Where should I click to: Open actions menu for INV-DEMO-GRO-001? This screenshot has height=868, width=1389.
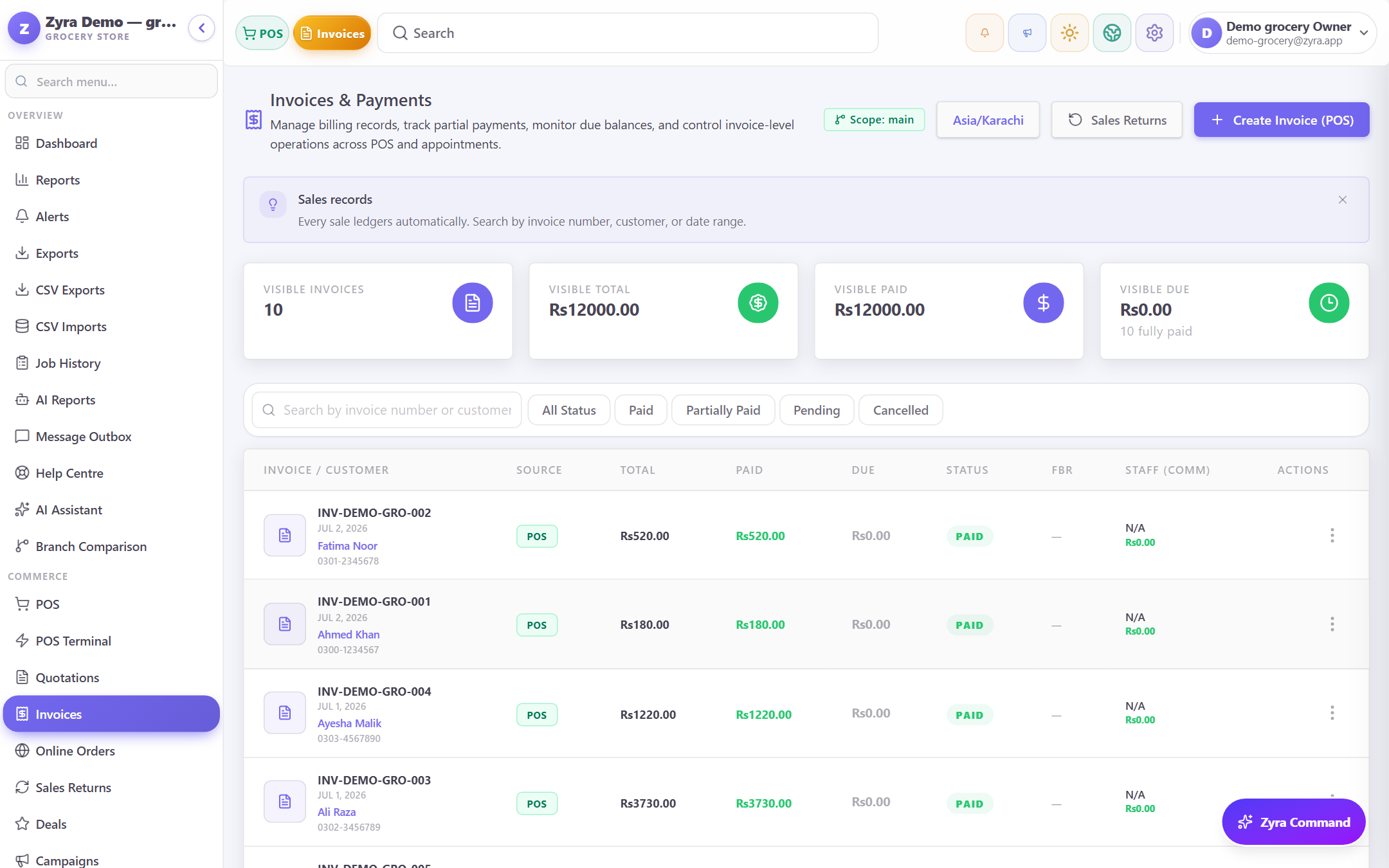coord(1332,624)
